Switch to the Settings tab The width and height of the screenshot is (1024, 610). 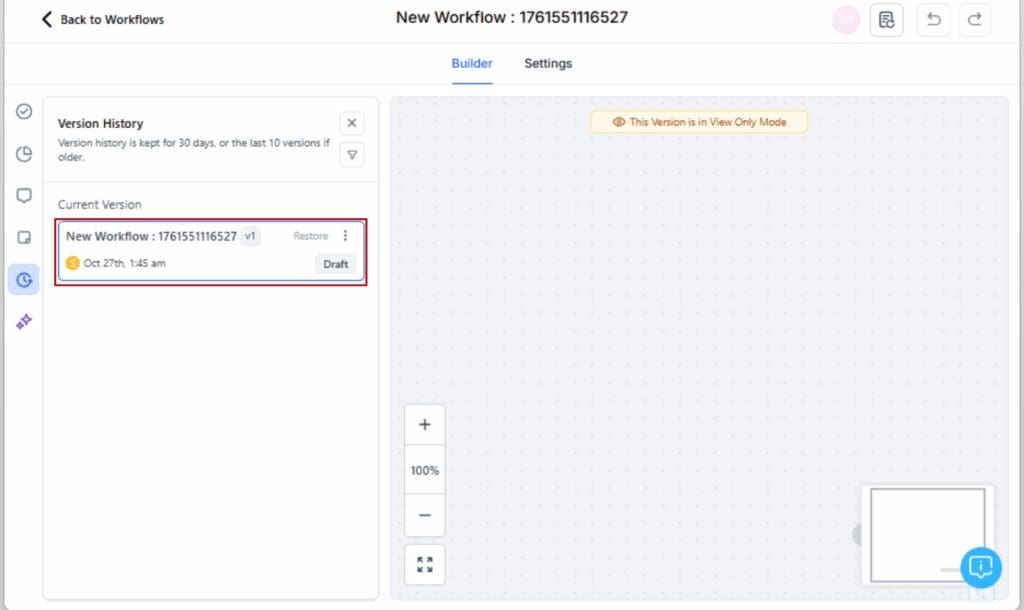[548, 63]
